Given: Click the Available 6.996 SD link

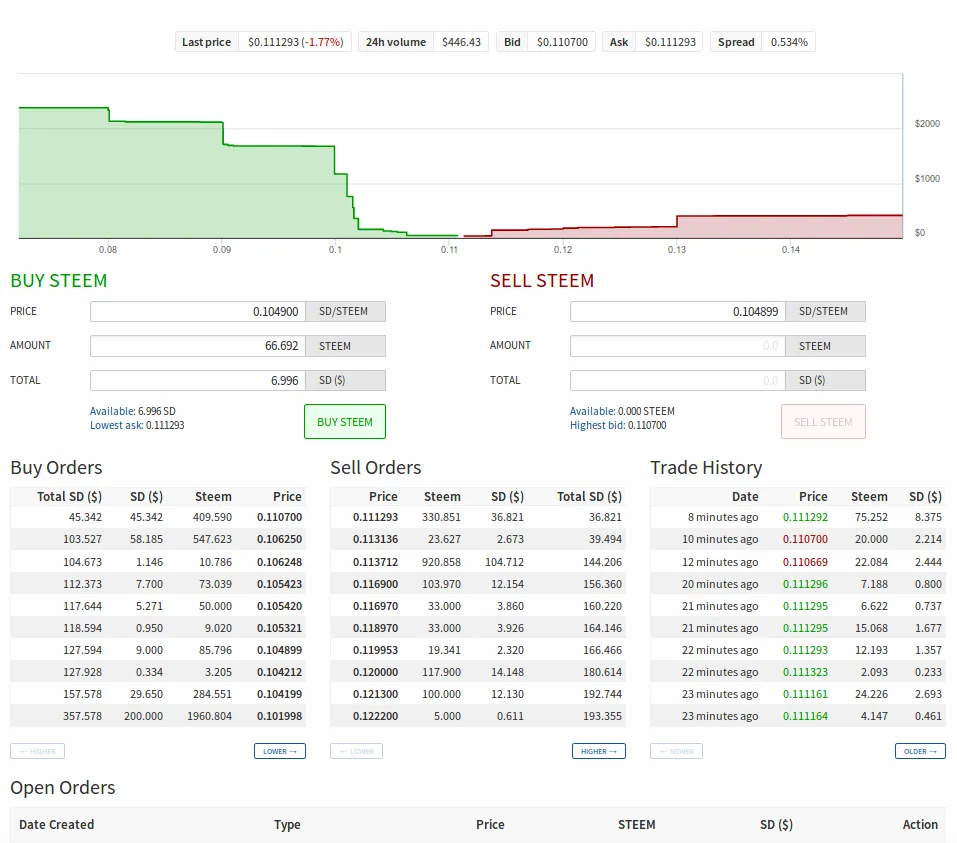Looking at the screenshot, I should pos(132,411).
